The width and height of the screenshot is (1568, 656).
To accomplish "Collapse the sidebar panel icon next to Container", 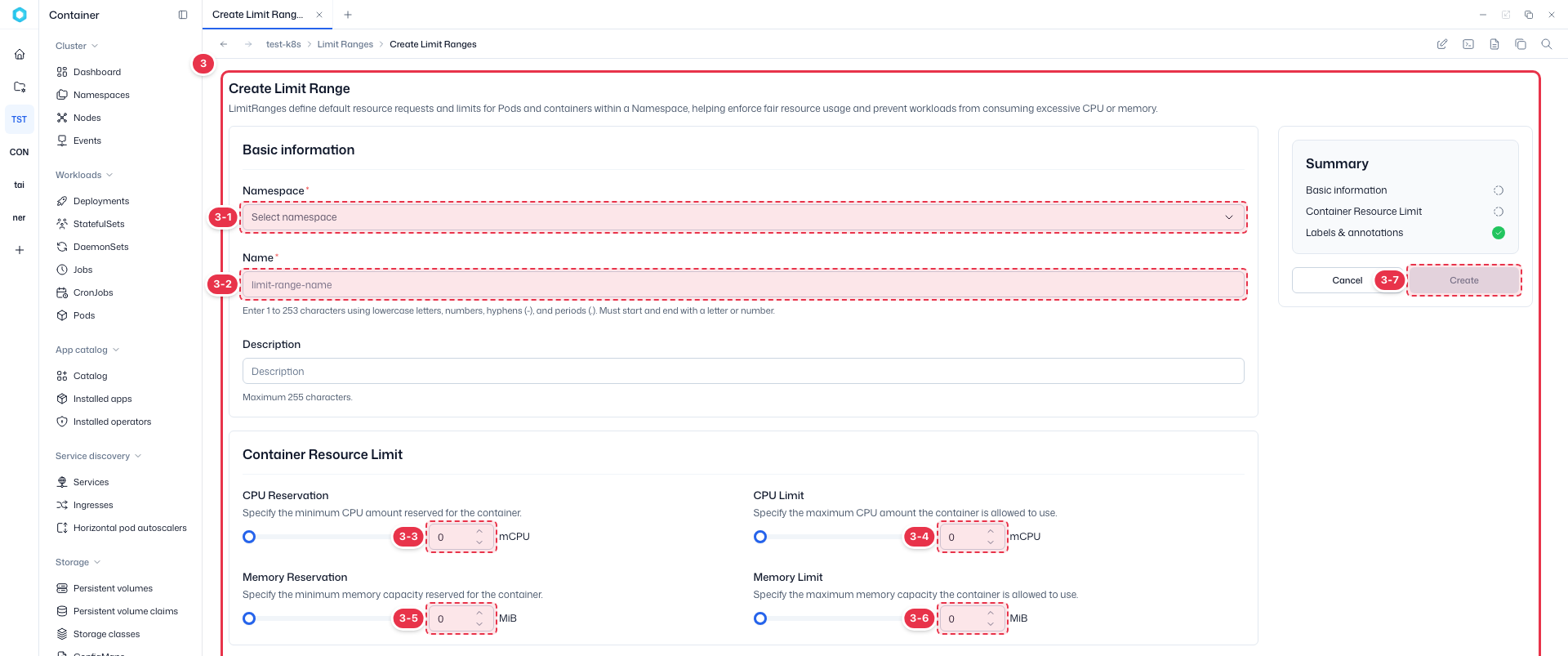I will (183, 15).
